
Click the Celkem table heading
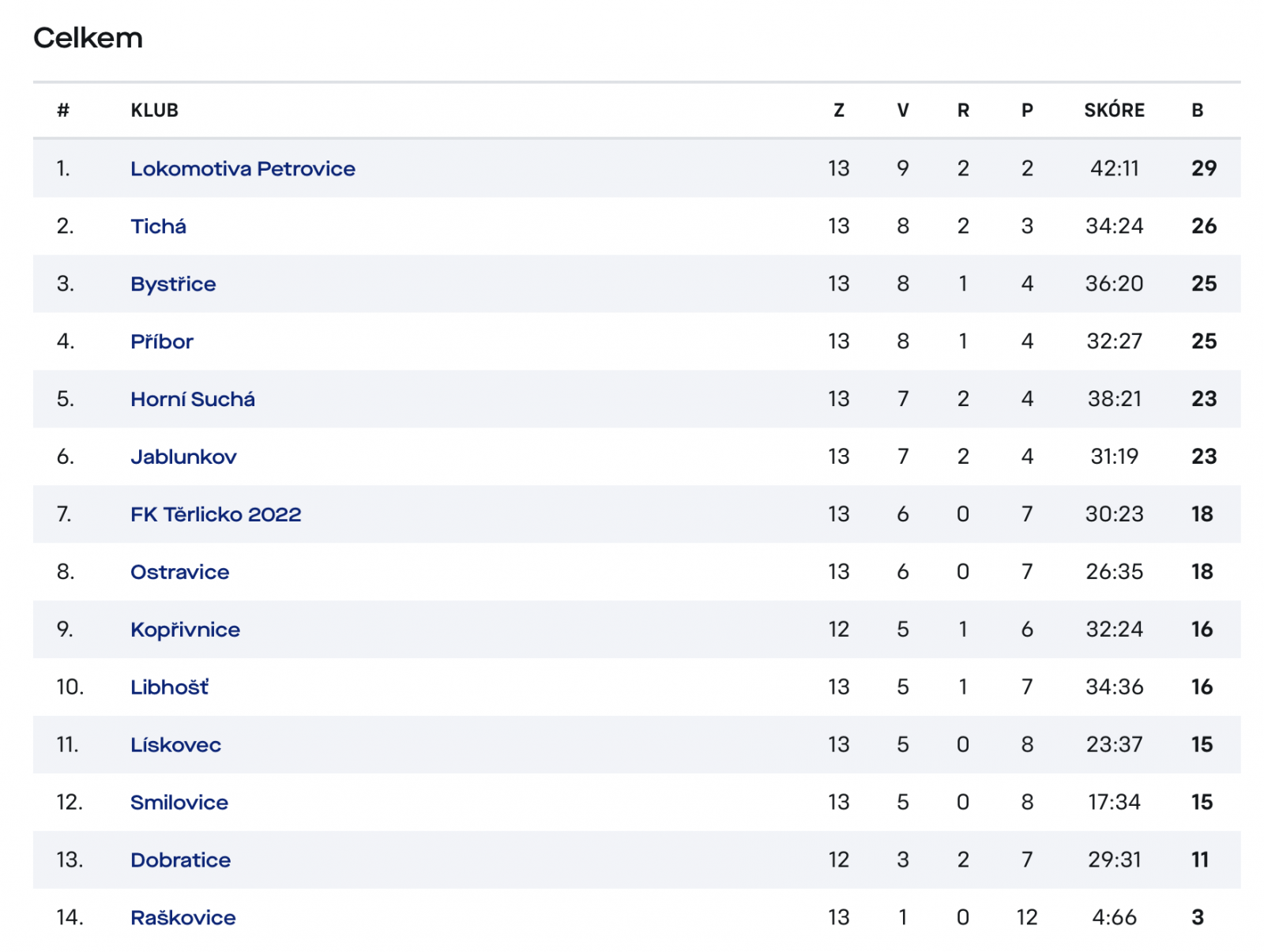tap(88, 38)
